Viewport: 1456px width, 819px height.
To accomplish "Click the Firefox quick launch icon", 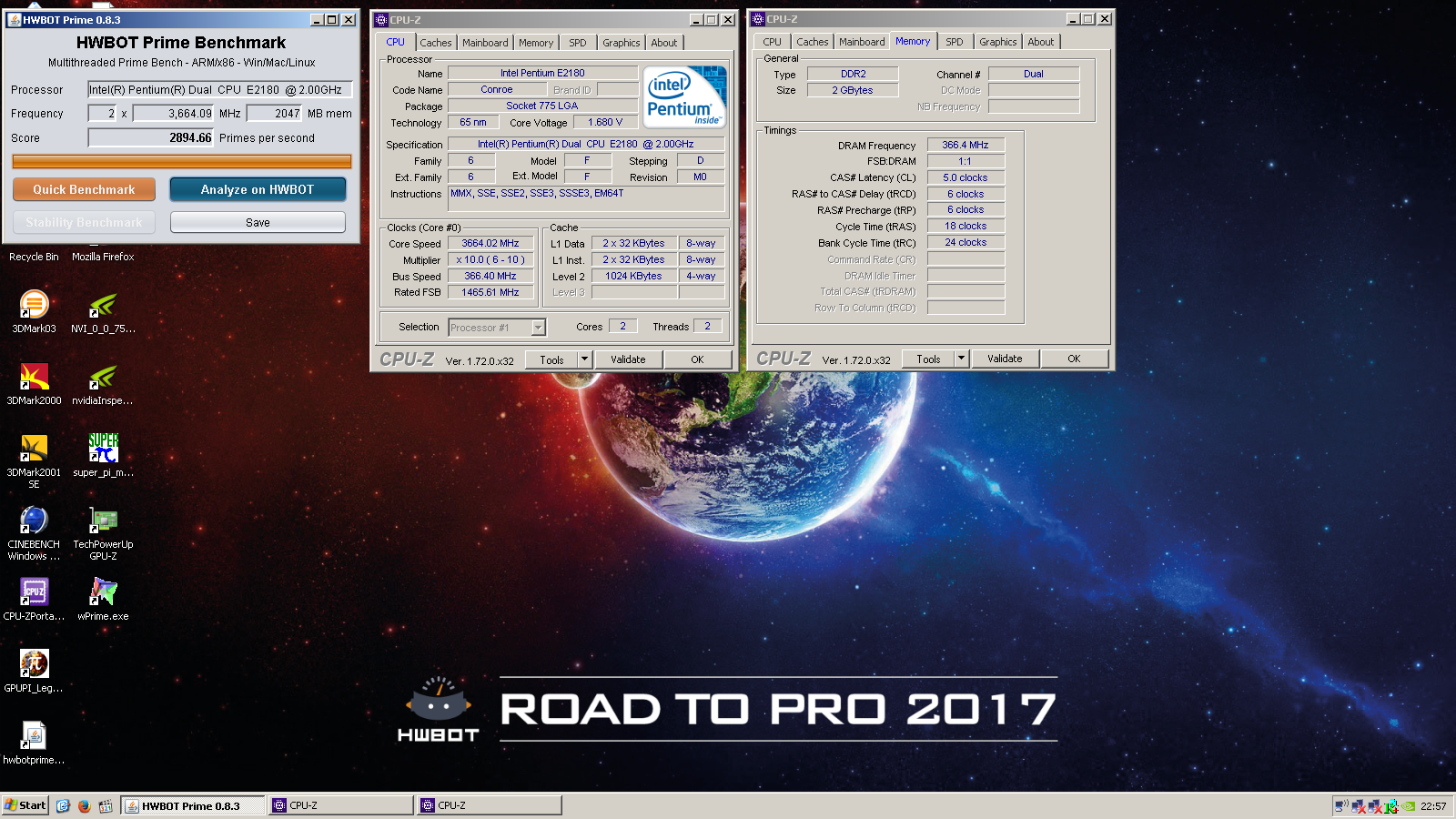I will (x=85, y=805).
